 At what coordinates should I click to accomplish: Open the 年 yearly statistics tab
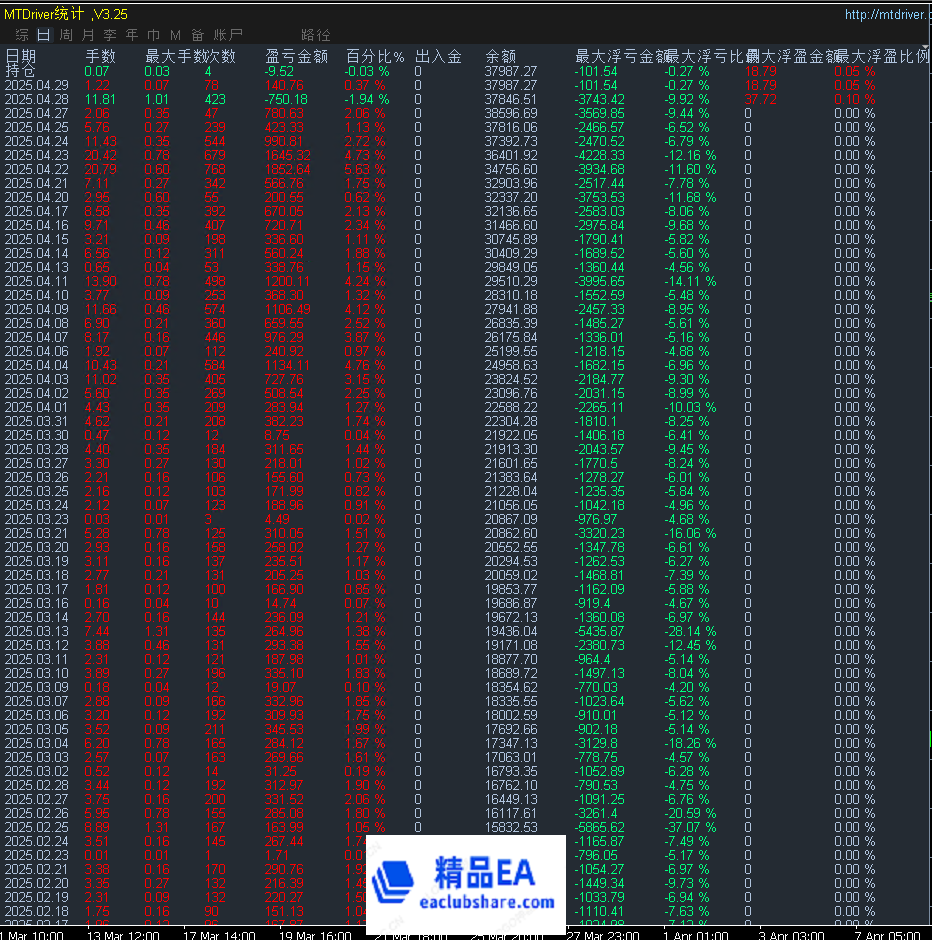tap(131, 35)
